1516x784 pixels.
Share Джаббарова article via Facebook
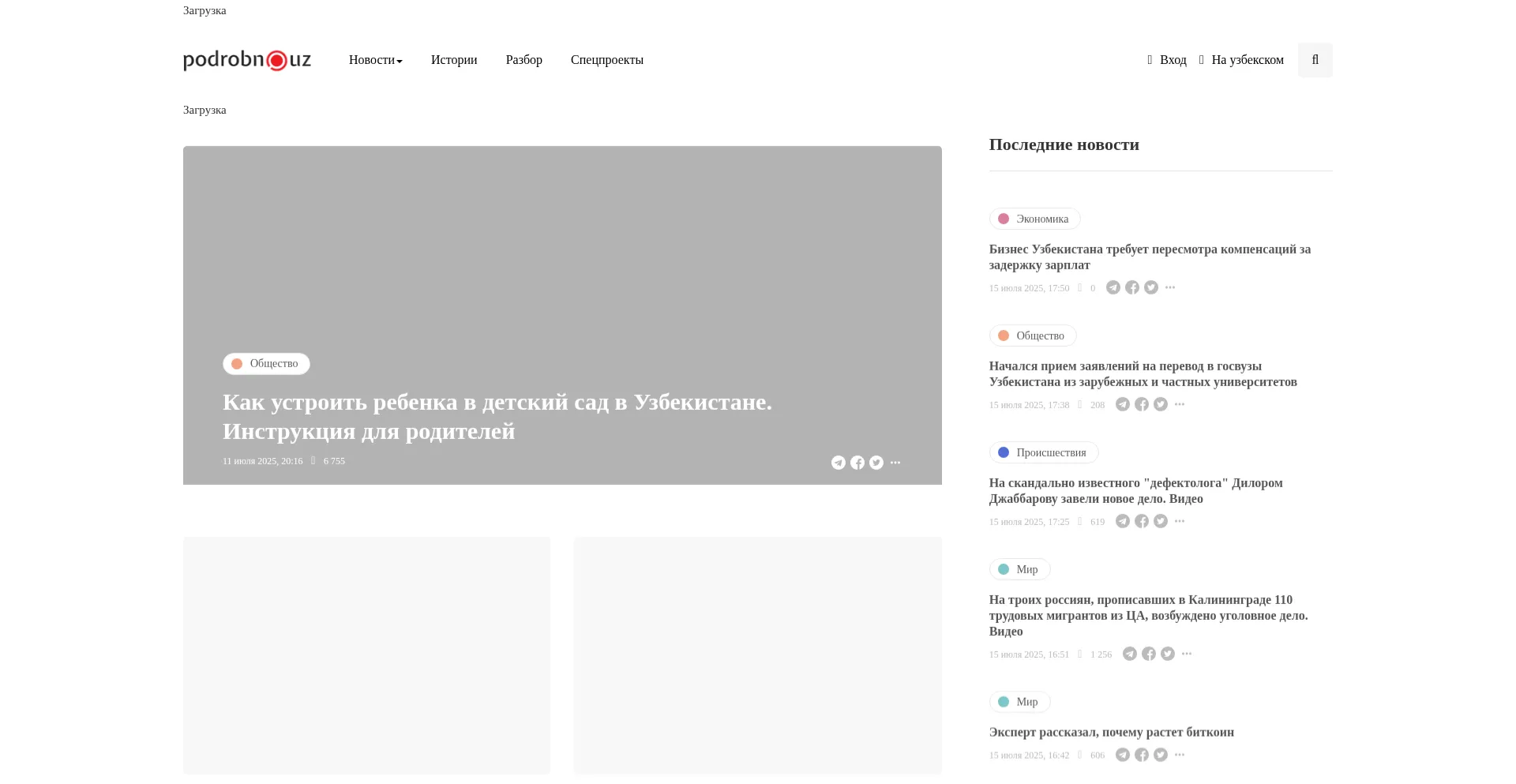1142,521
